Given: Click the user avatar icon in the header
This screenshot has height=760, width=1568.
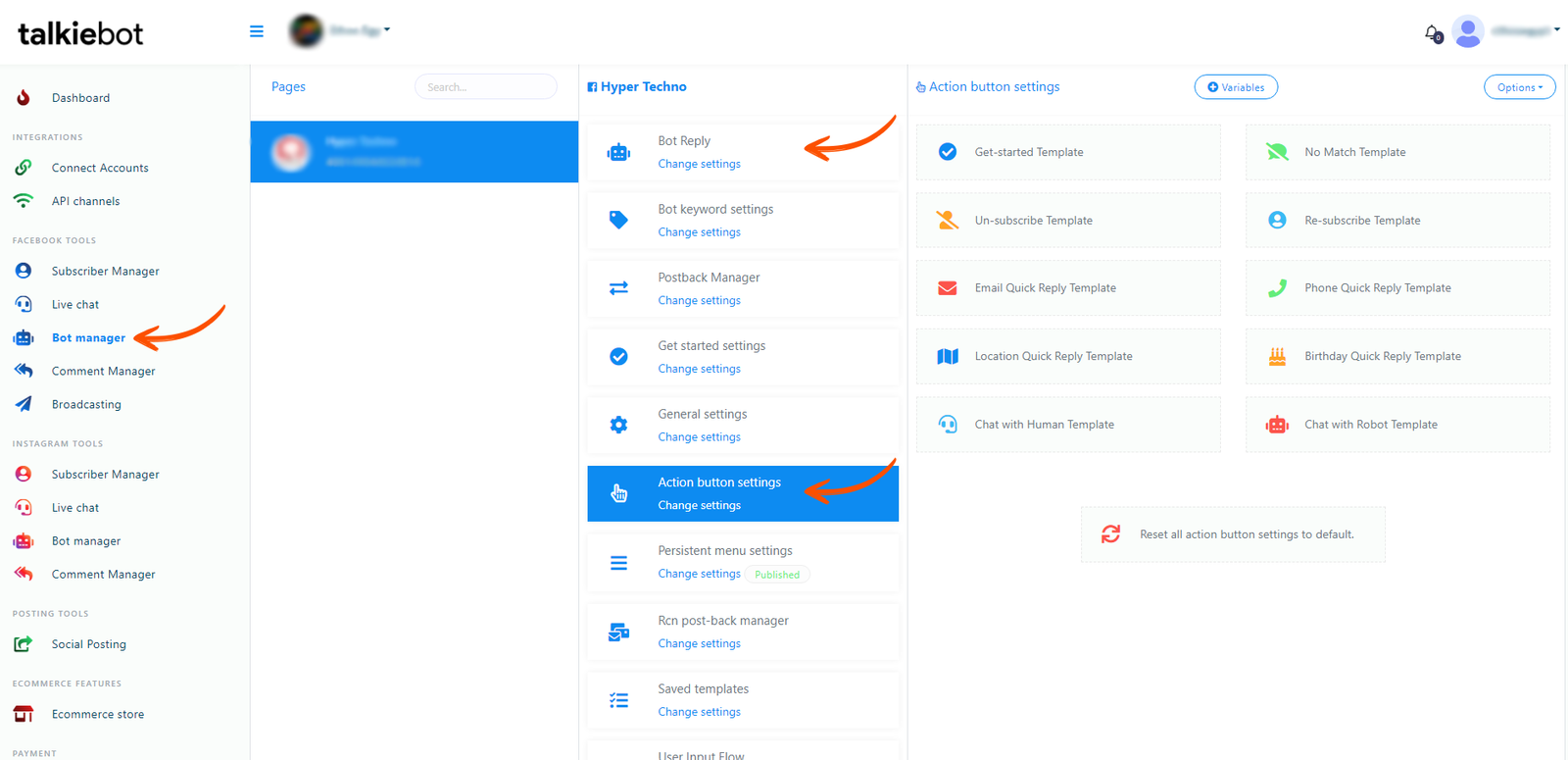Looking at the screenshot, I should (x=1467, y=31).
